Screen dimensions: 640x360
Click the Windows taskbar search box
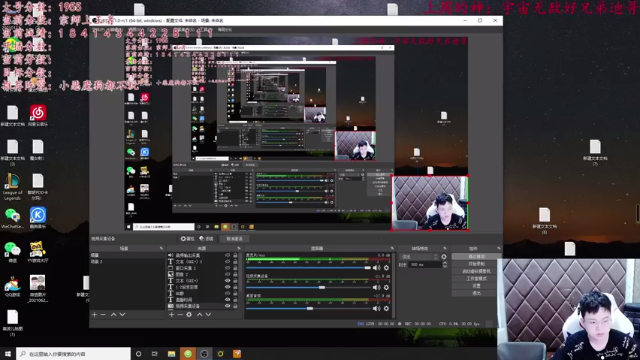(x=73, y=354)
